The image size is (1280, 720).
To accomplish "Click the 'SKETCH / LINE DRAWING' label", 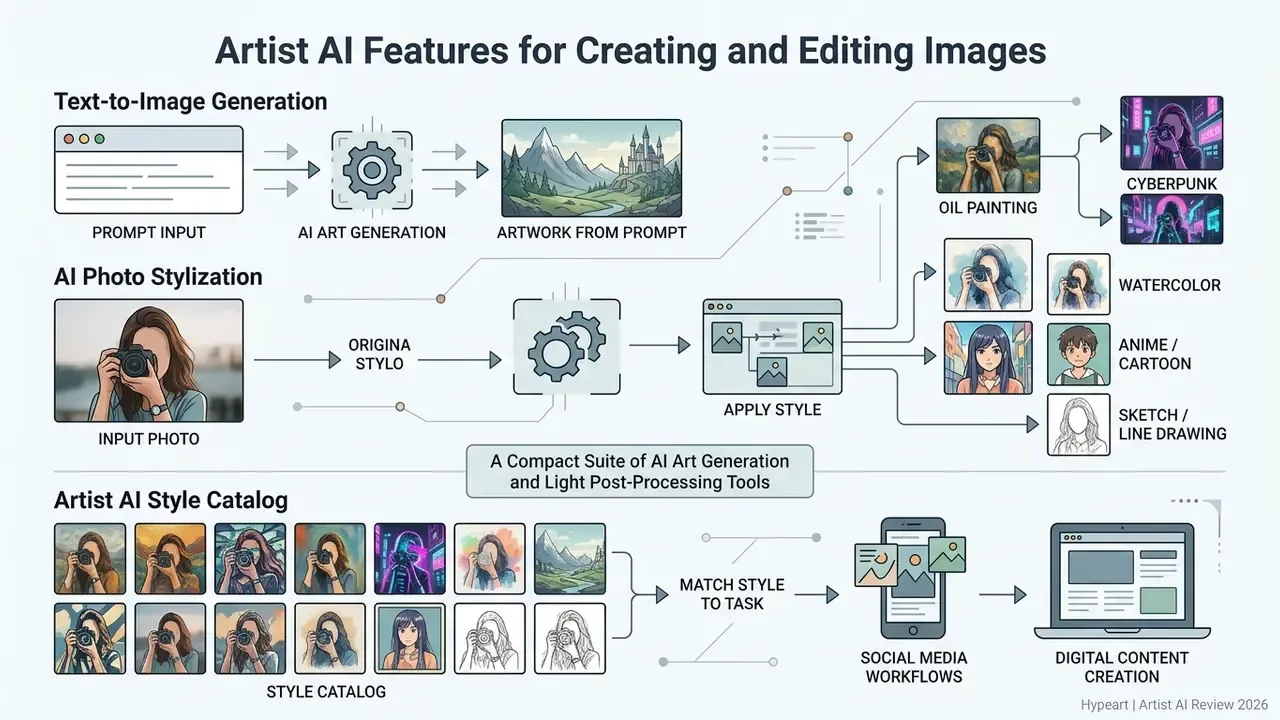I will (1172, 424).
